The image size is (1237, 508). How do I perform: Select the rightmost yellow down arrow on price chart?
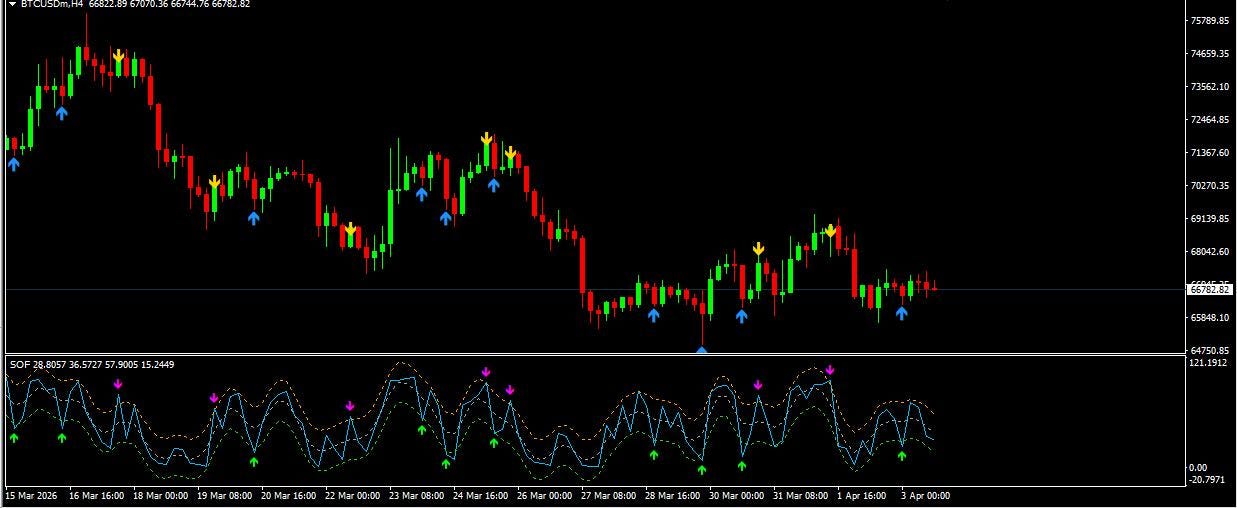[x=830, y=231]
